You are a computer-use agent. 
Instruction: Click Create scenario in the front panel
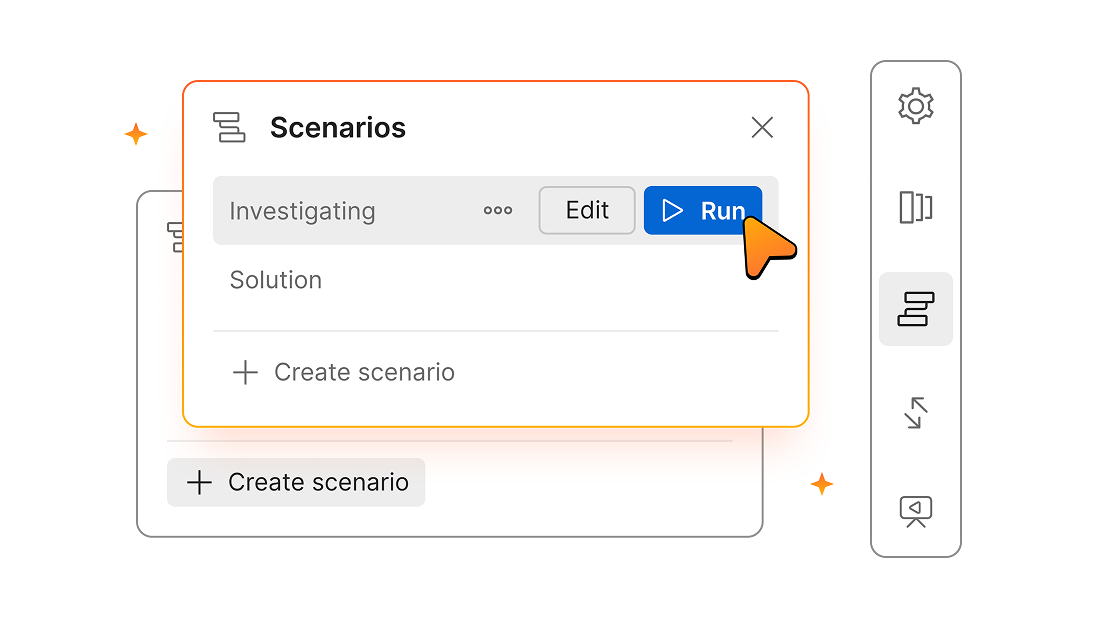coord(364,373)
